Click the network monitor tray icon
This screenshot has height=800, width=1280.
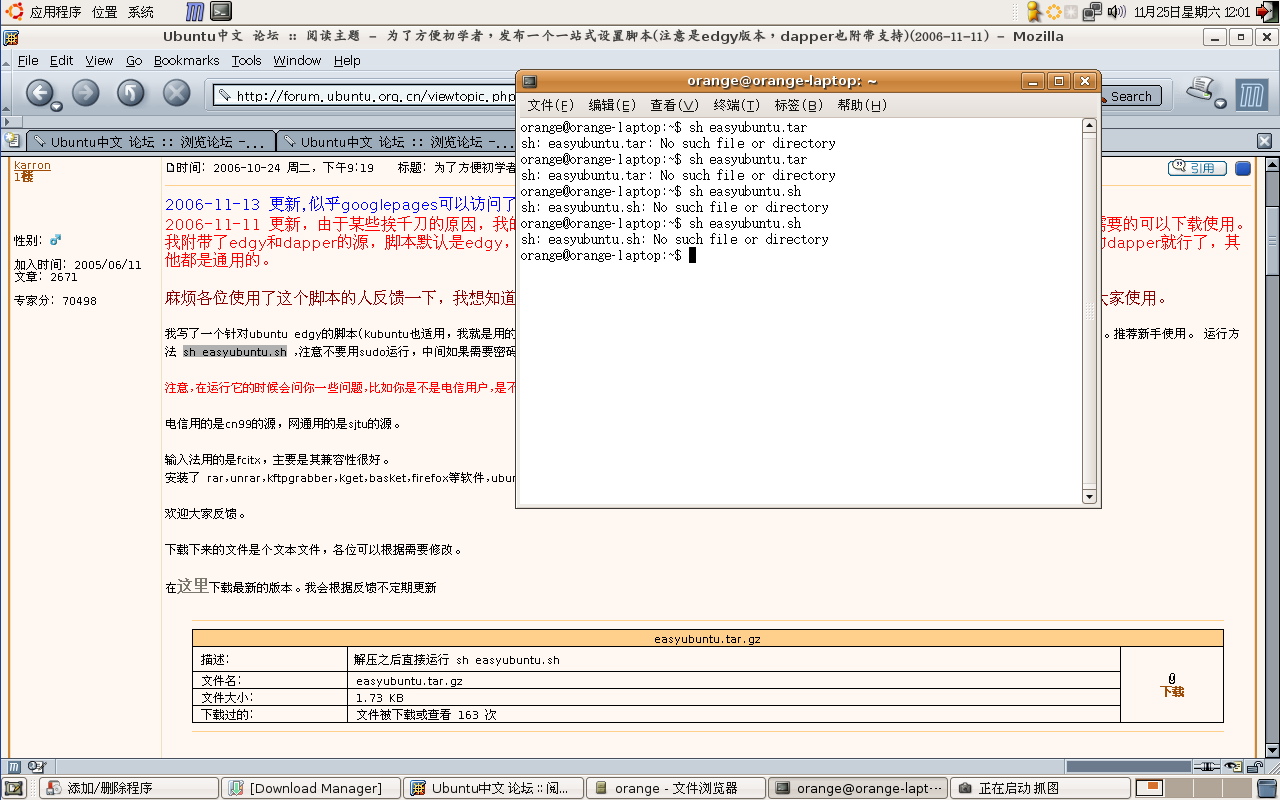(x=1093, y=12)
